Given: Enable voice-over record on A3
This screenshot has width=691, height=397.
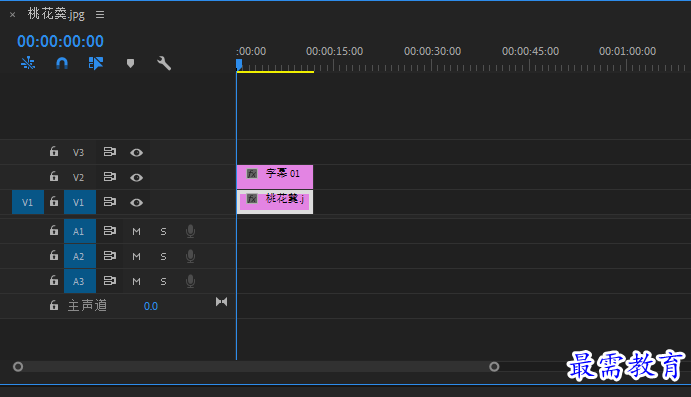Looking at the screenshot, I should pyautogui.click(x=190, y=282).
